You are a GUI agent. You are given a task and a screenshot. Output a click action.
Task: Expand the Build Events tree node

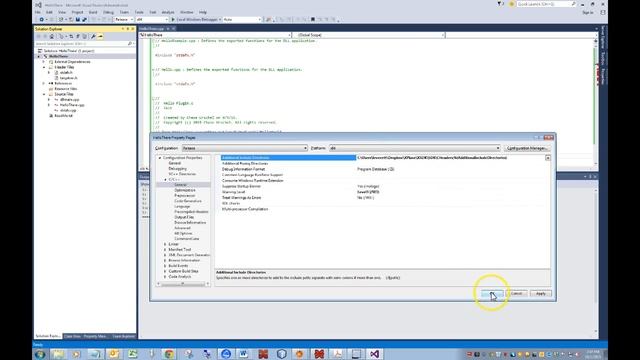point(165,266)
